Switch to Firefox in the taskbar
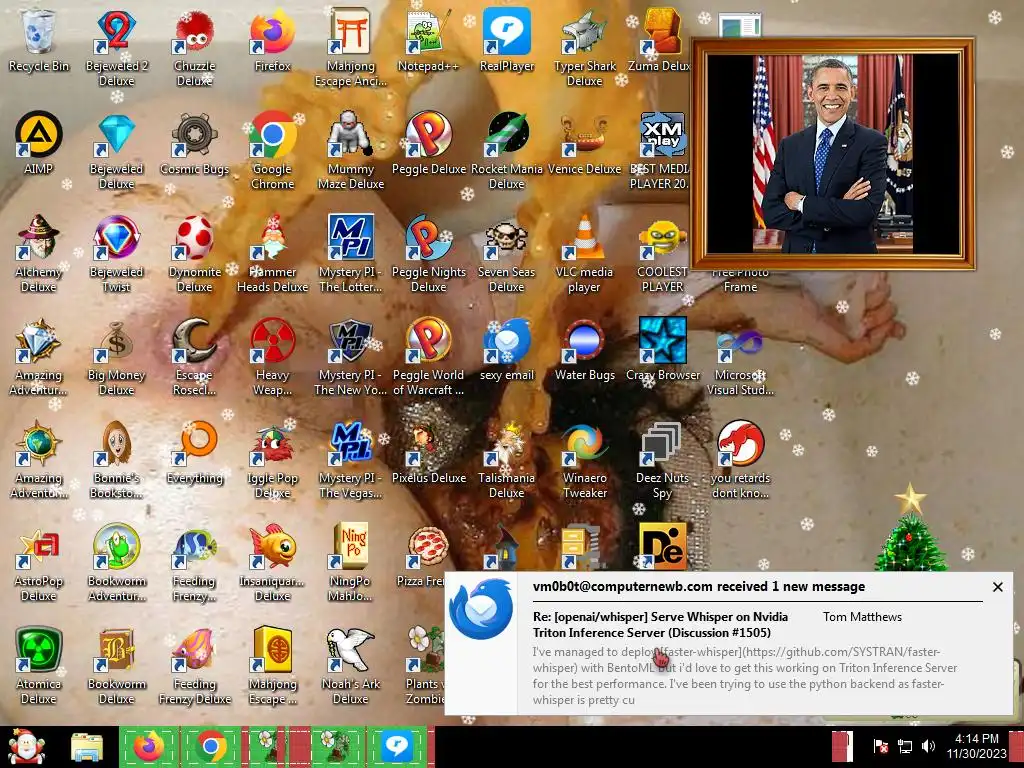This screenshot has height=768, width=1024. [x=148, y=747]
